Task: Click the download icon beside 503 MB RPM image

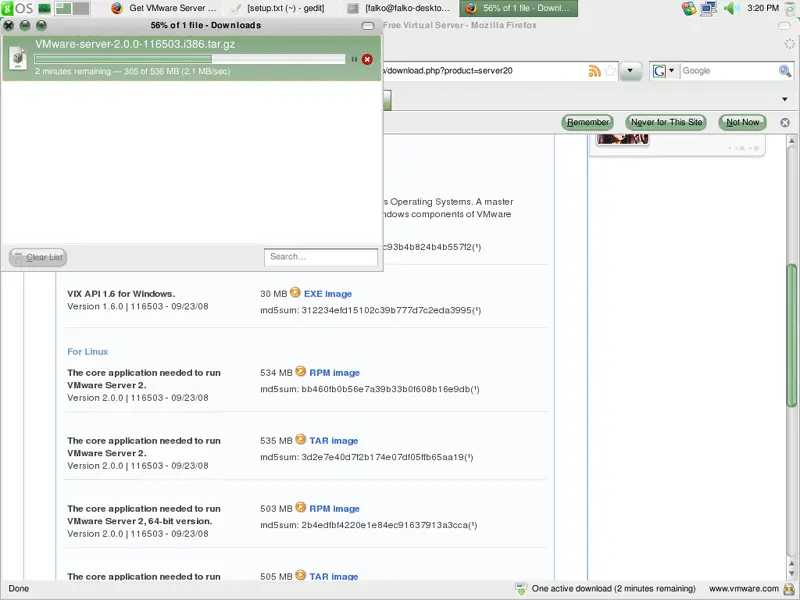Action: (301, 507)
